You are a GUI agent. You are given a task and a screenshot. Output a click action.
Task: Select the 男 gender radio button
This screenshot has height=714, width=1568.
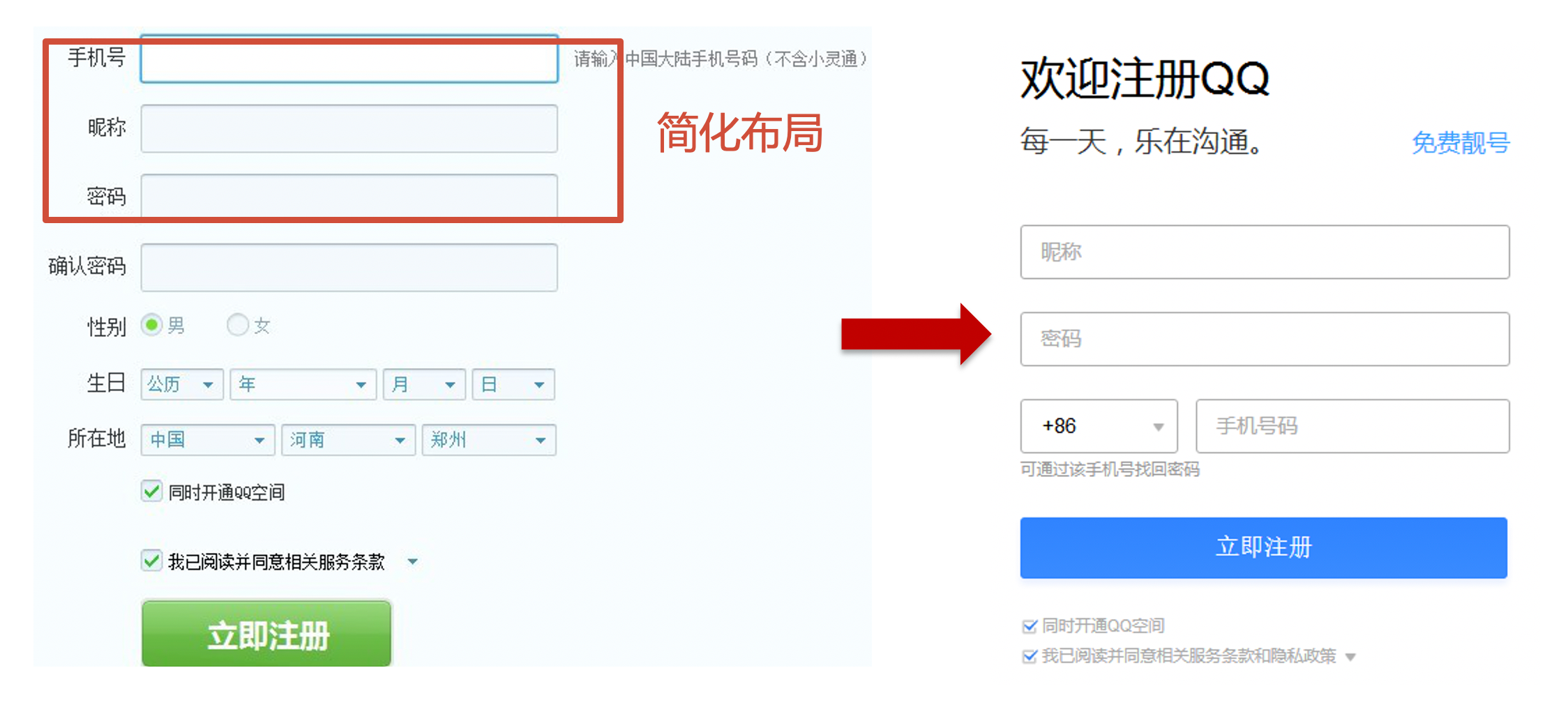click(152, 325)
